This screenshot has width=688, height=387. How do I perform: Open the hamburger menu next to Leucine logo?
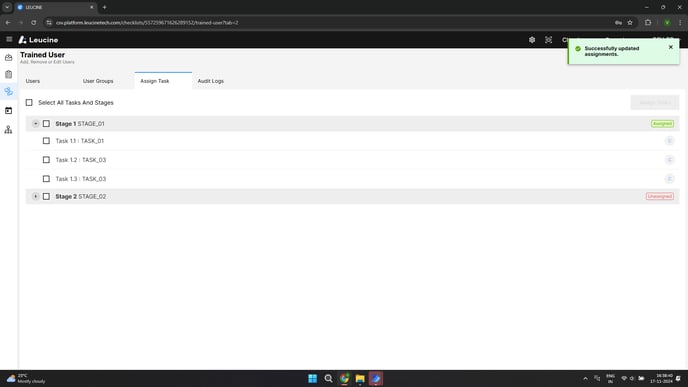9,39
